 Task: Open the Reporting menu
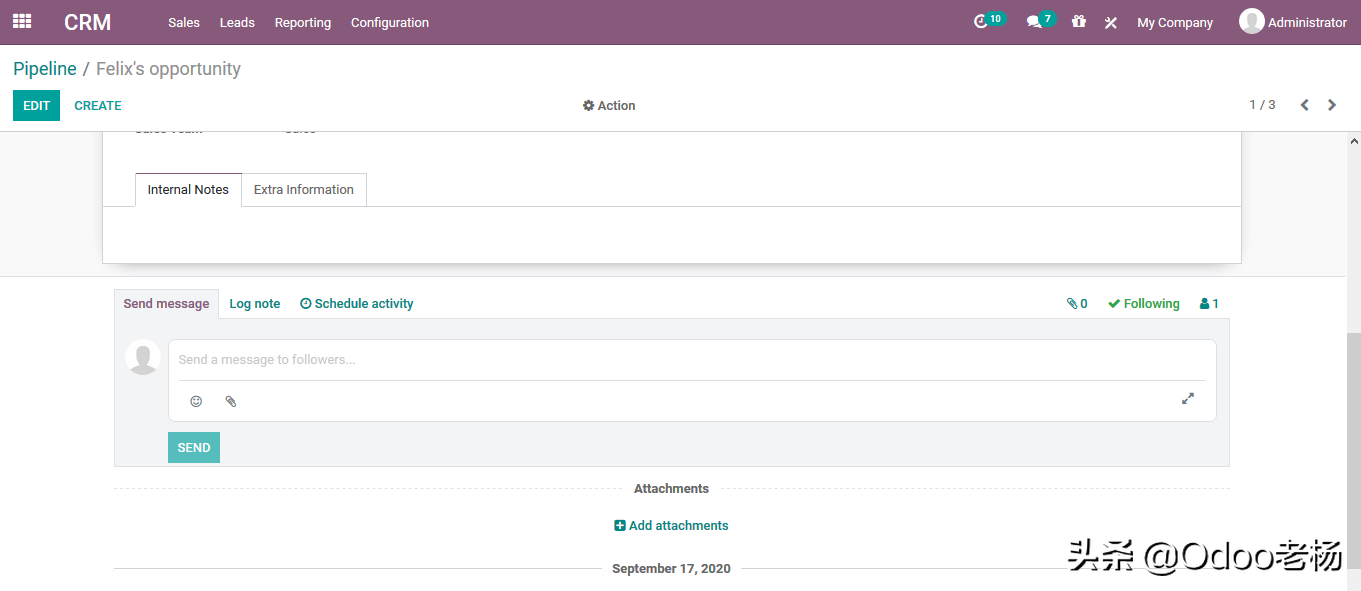tap(302, 22)
